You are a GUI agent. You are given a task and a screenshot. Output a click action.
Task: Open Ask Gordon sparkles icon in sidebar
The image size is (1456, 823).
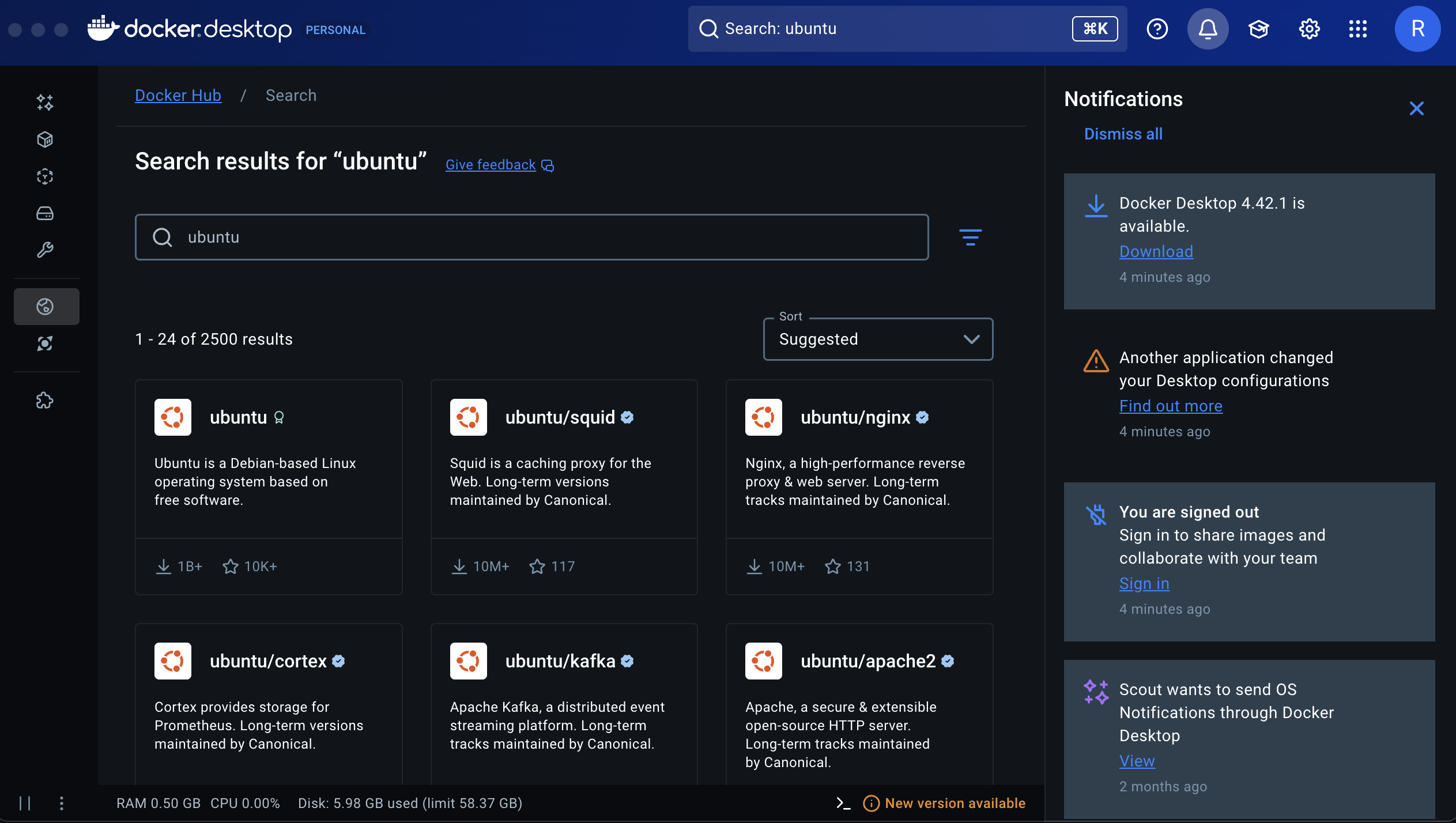pyautogui.click(x=45, y=102)
